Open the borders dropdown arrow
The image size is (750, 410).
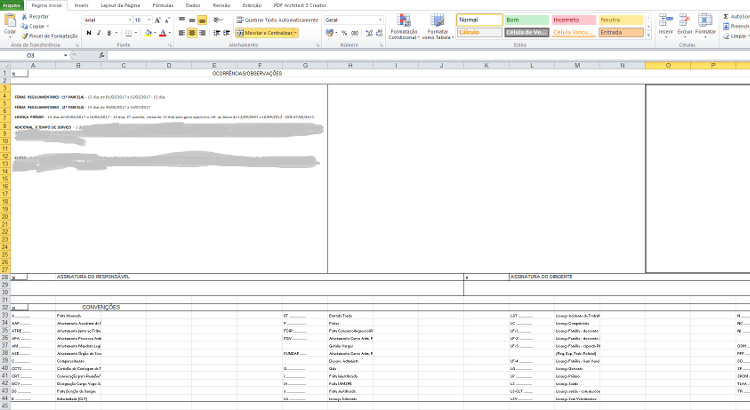pyautogui.click(x=136, y=33)
